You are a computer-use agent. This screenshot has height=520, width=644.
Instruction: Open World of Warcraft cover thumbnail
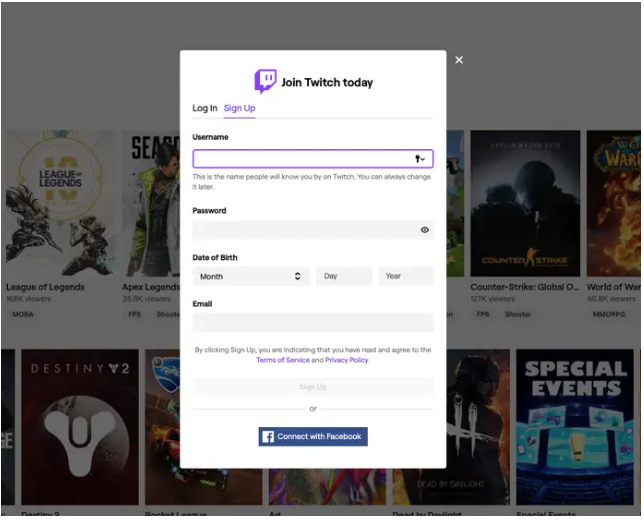(614, 203)
